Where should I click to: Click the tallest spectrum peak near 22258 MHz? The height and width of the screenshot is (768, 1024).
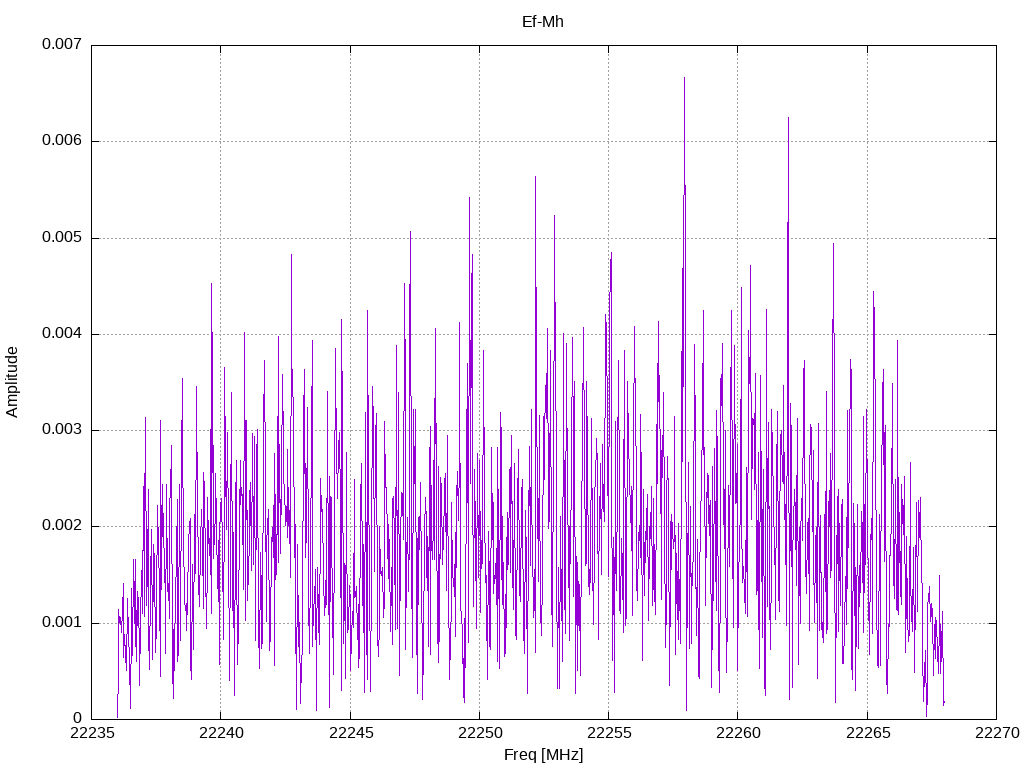(684, 79)
